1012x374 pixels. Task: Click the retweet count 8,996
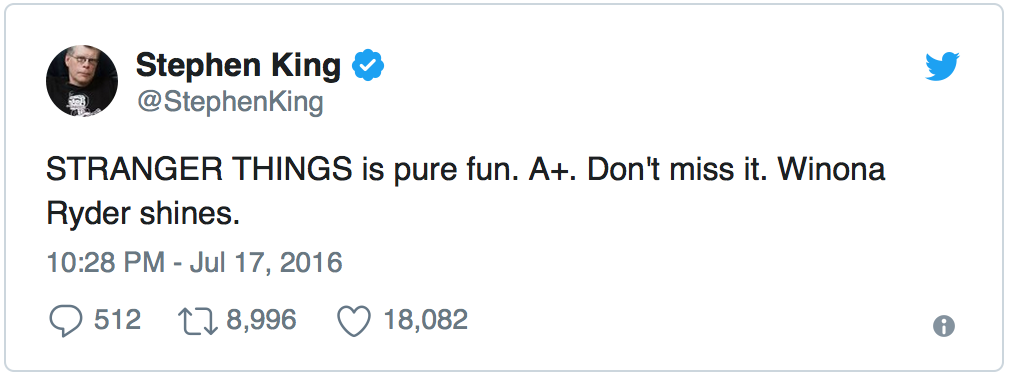[x=261, y=320]
